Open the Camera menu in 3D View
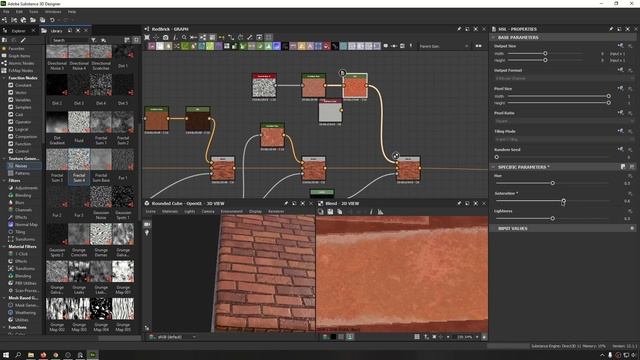This screenshot has width=640, height=360. [208, 211]
